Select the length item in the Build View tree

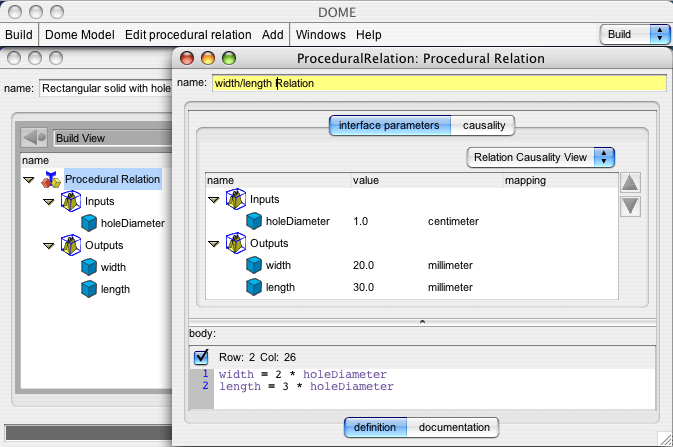[115, 289]
